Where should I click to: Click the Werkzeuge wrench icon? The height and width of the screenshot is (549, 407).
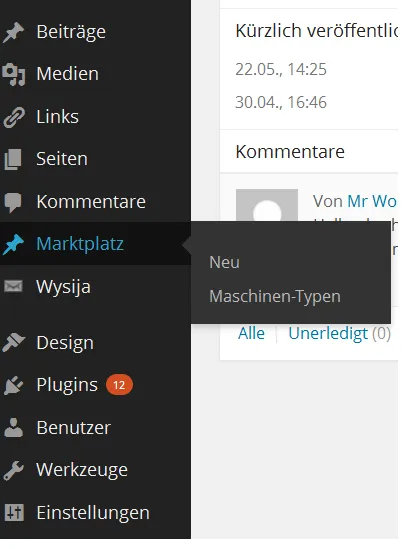(13, 470)
